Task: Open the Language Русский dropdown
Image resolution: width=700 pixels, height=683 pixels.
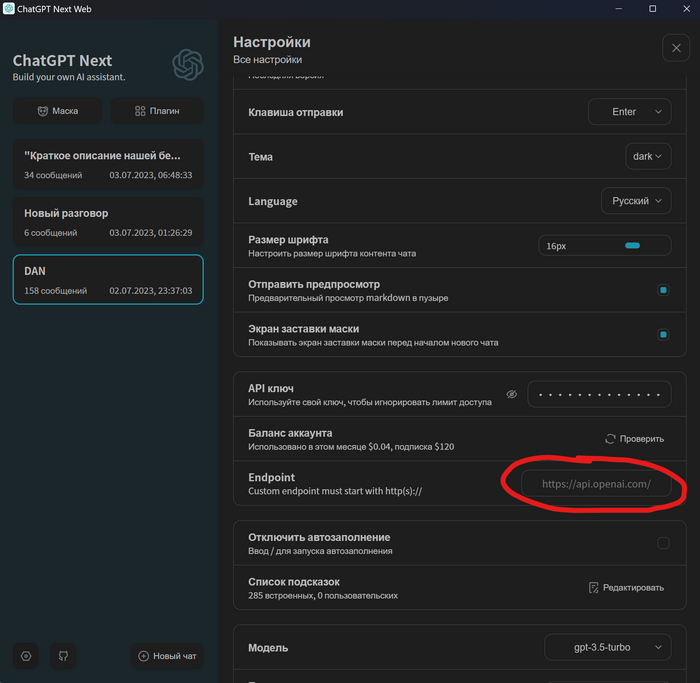Action: 636,201
